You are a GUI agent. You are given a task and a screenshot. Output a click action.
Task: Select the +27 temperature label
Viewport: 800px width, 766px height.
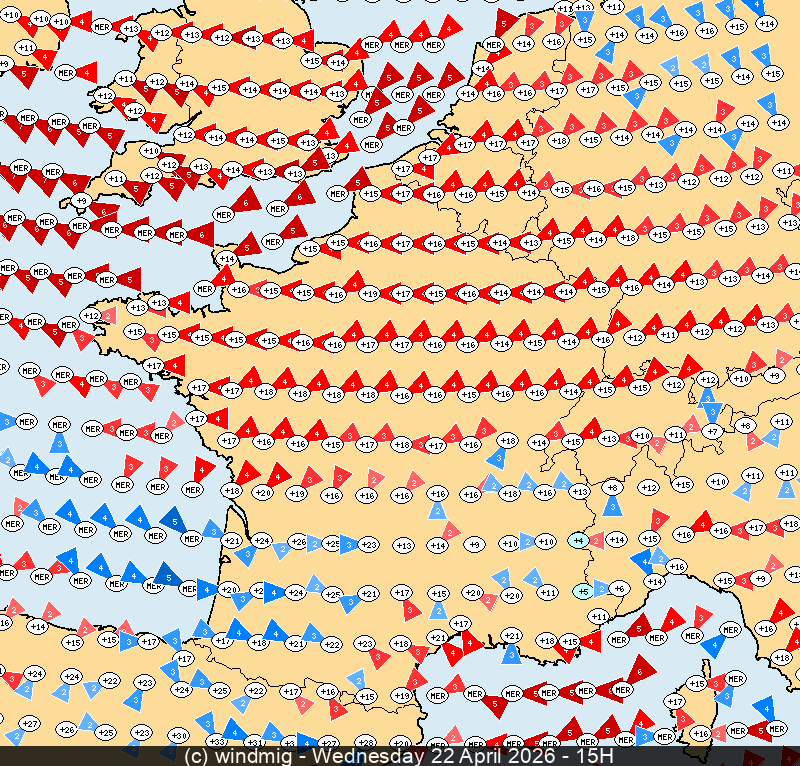30,723
